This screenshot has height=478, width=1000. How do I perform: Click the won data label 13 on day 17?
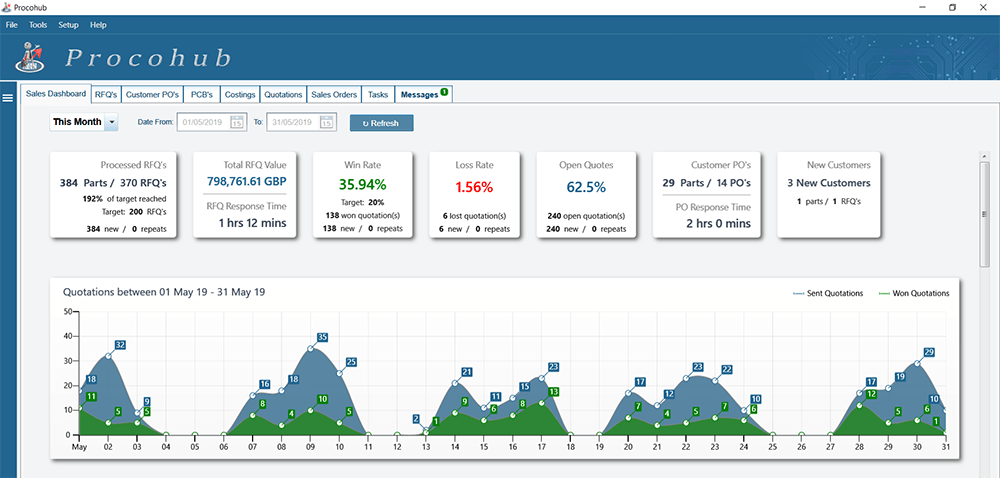tap(554, 391)
